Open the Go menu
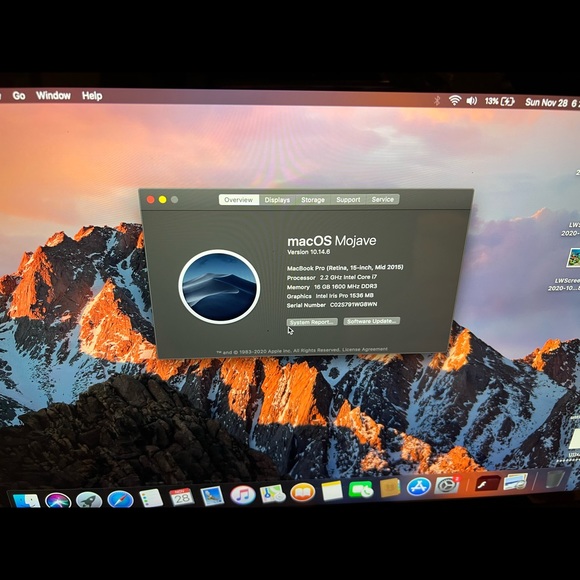The height and width of the screenshot is (580, 580). pyautogui.click(x=19, y=96)
